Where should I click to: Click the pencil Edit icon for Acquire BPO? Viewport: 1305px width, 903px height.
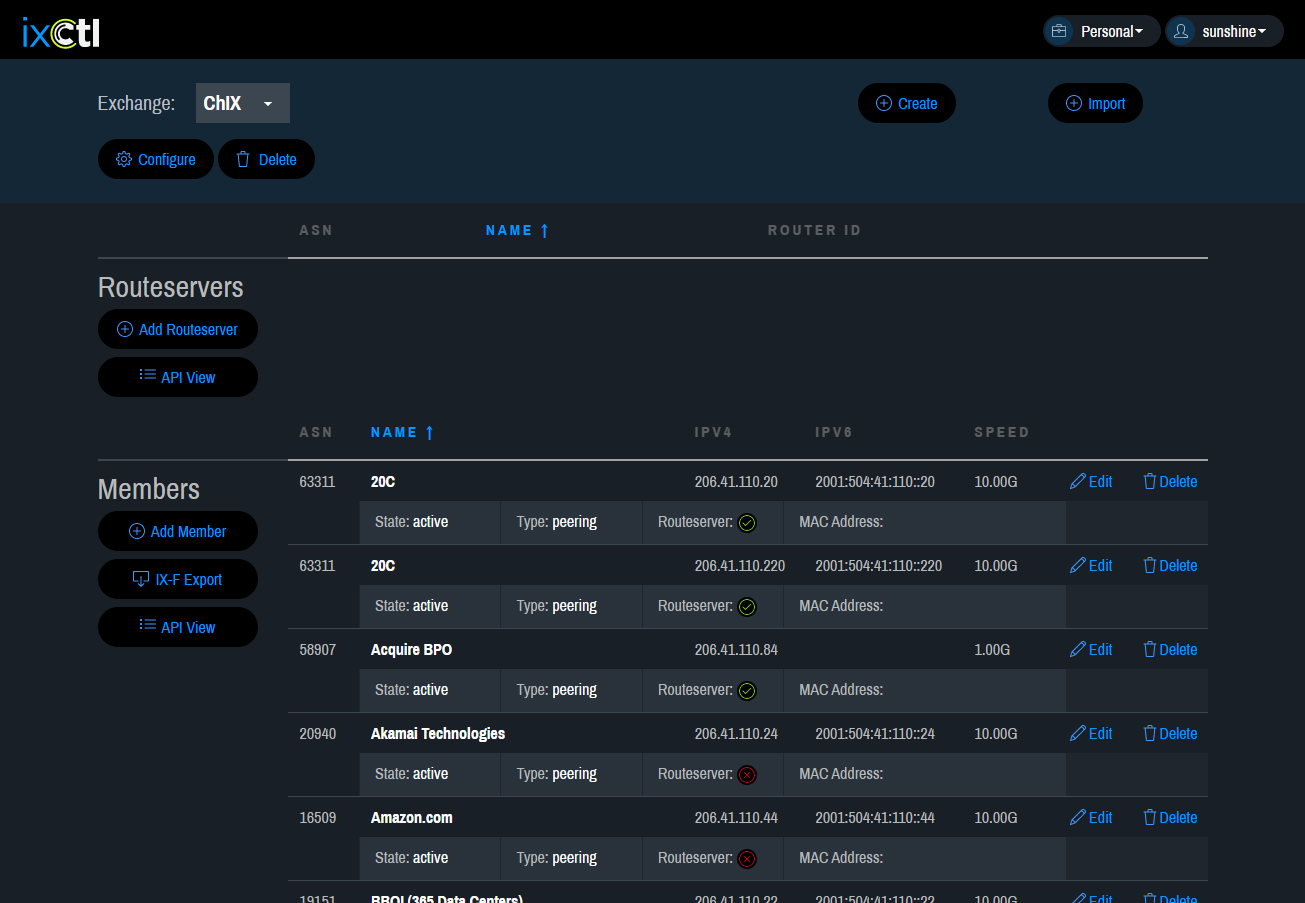[x=1077, y=650]
